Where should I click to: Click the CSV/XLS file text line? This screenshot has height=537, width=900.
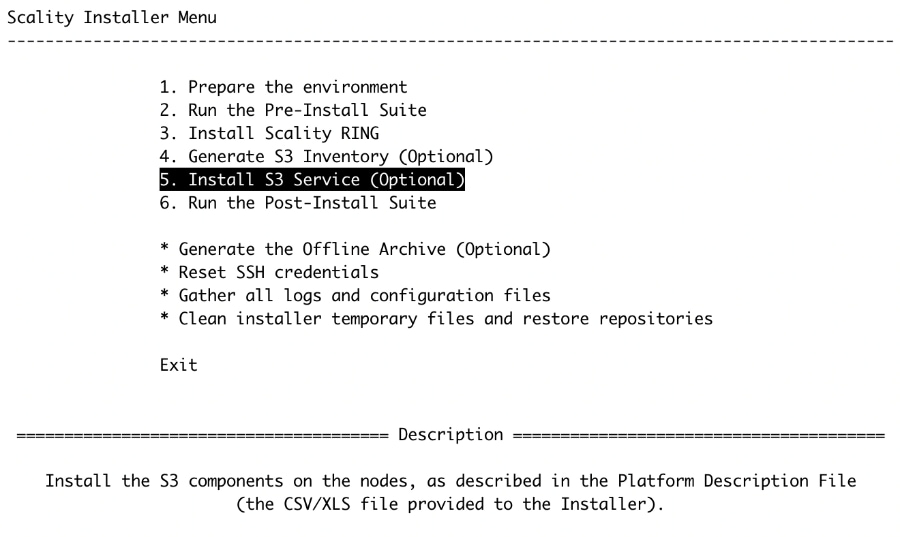point(451,504)
